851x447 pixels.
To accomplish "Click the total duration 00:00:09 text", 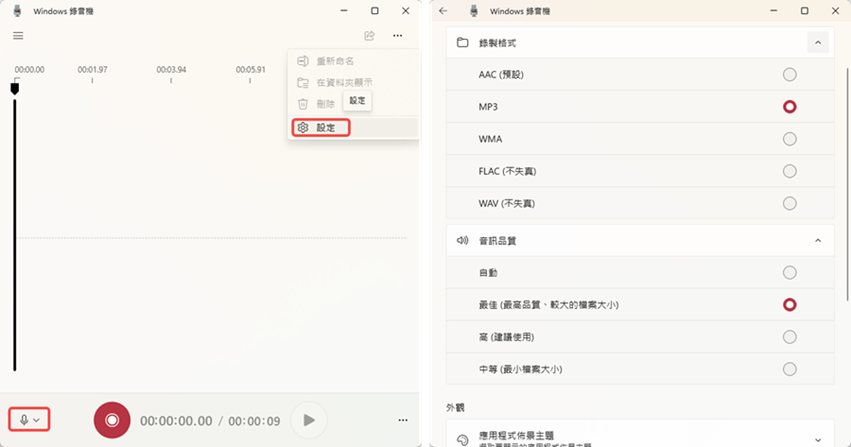I will (x=254, y=421).
